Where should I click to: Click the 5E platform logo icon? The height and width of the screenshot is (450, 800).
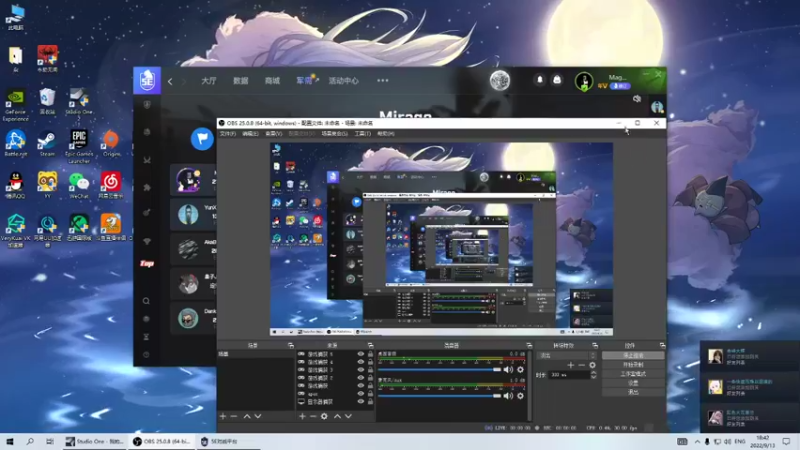click(147, 81)
